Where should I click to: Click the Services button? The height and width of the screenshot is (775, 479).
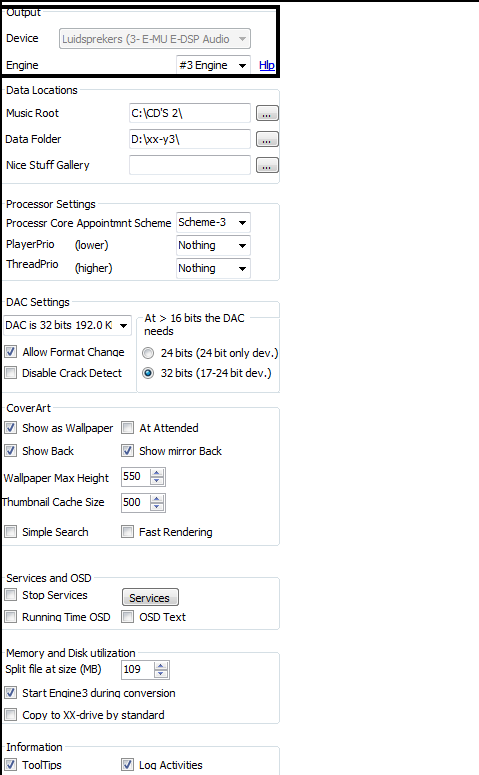(x=150, y=598)
